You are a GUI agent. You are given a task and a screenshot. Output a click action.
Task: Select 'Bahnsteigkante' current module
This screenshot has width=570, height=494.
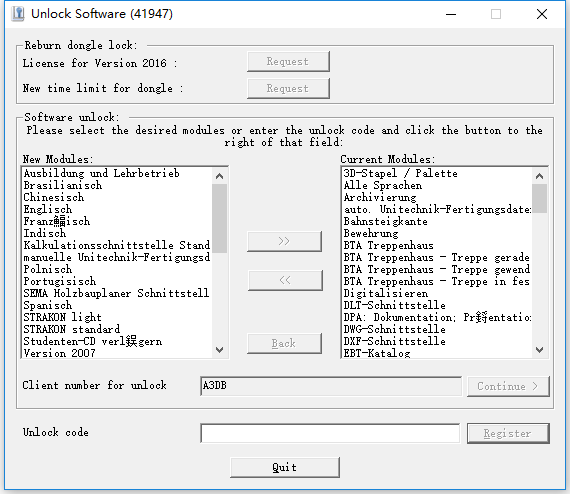click(x=437, y=221)
